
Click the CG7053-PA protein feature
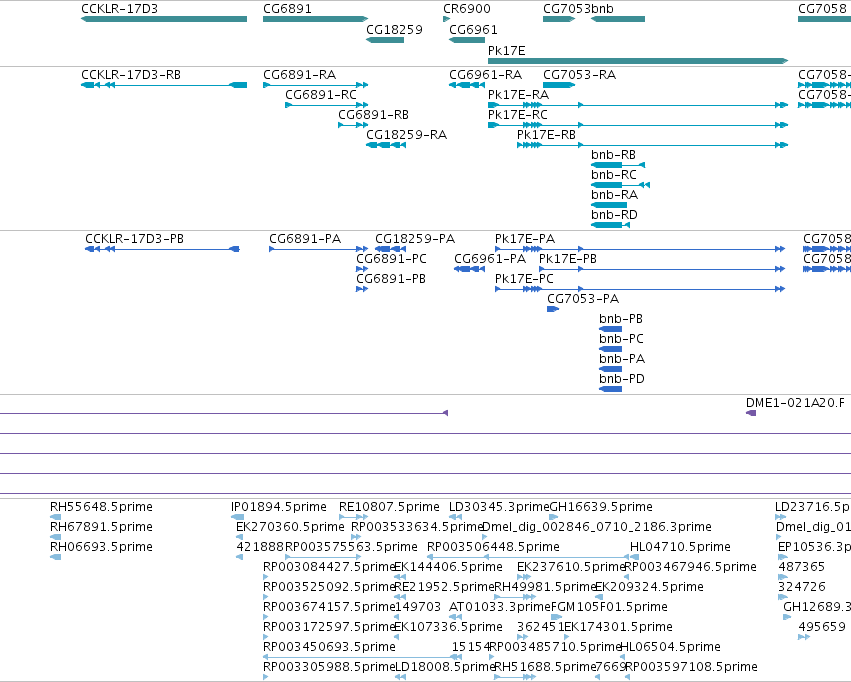(553, 309)
